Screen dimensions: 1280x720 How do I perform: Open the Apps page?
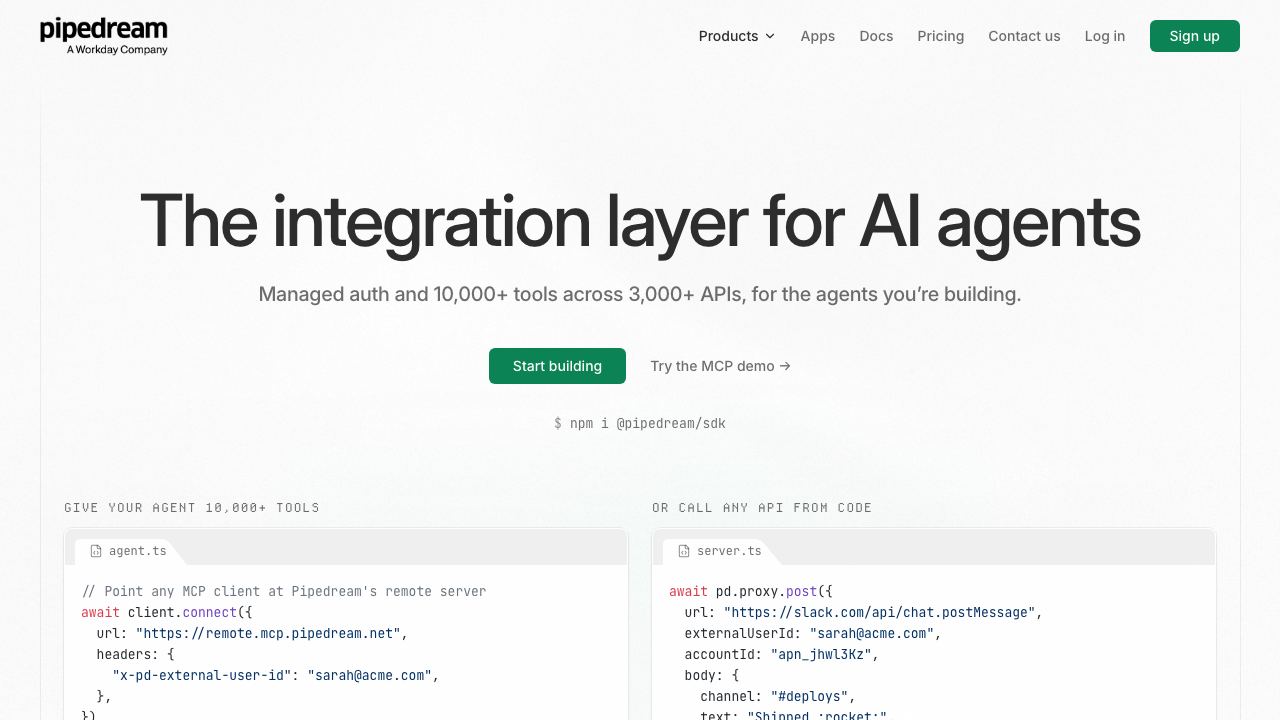coord(817,36)
